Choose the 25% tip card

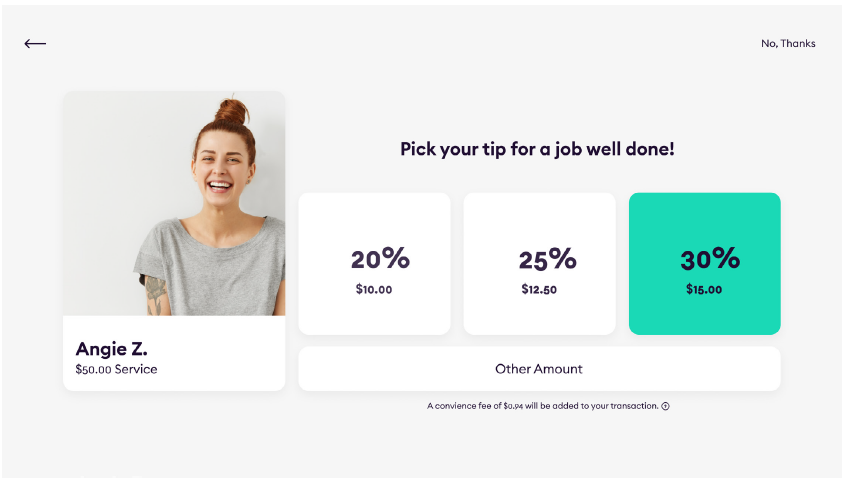pyautogui.click(x=539, y=264)
